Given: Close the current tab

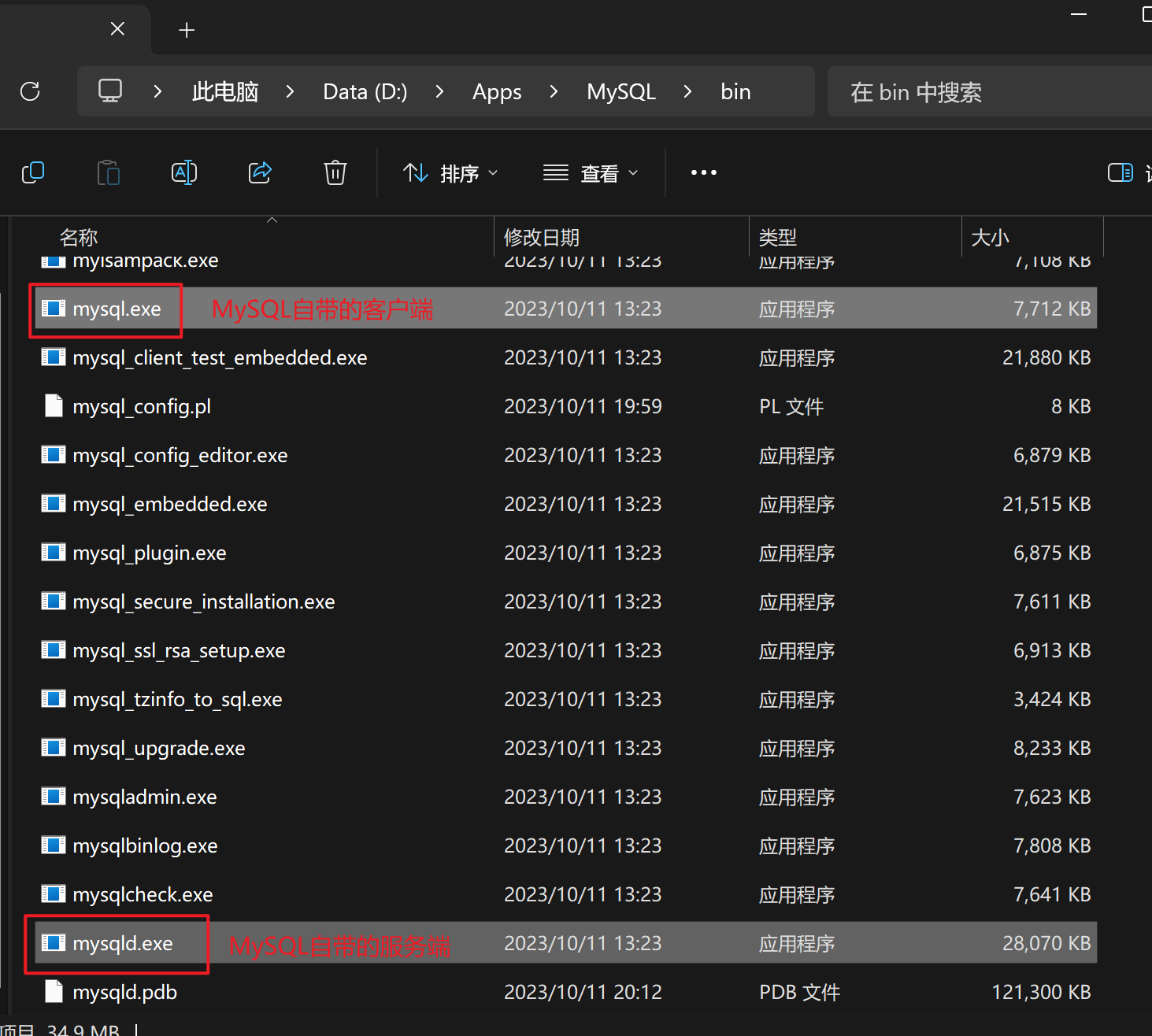Looking at the screenshot, I should pyautogui.click(x=117, y=29).
